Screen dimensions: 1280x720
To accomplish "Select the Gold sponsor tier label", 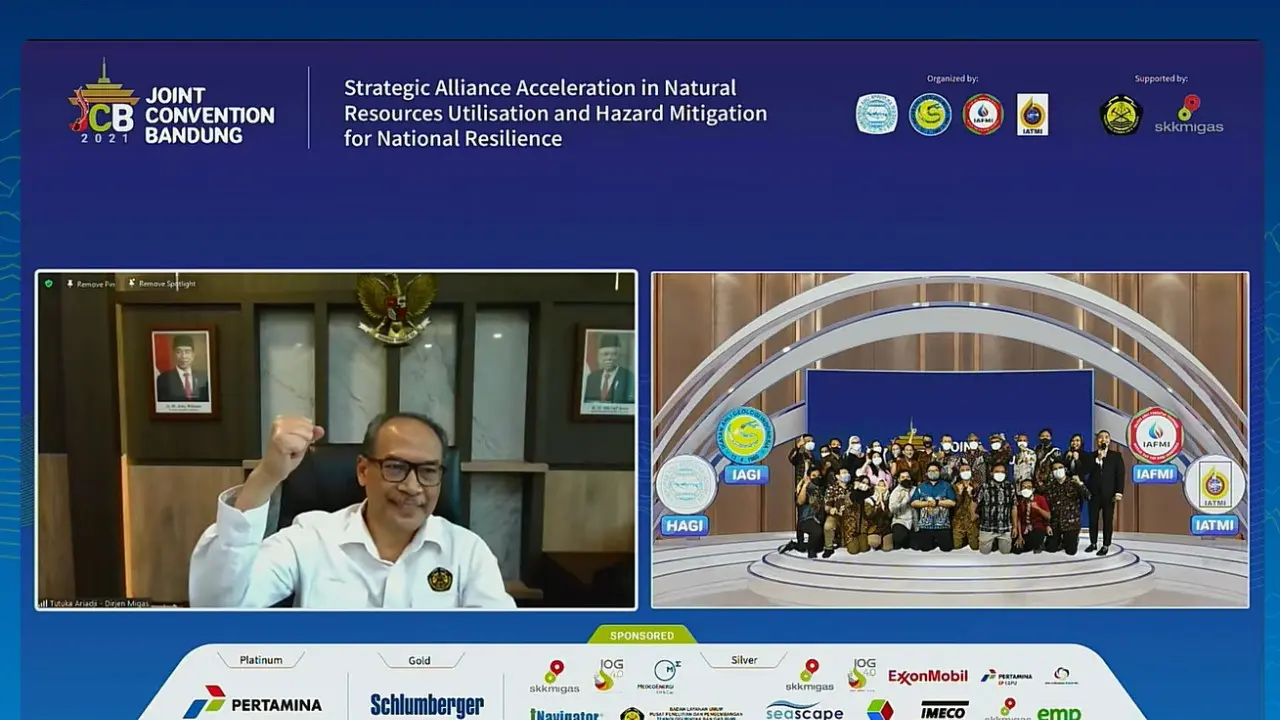I will coord(419,660).
